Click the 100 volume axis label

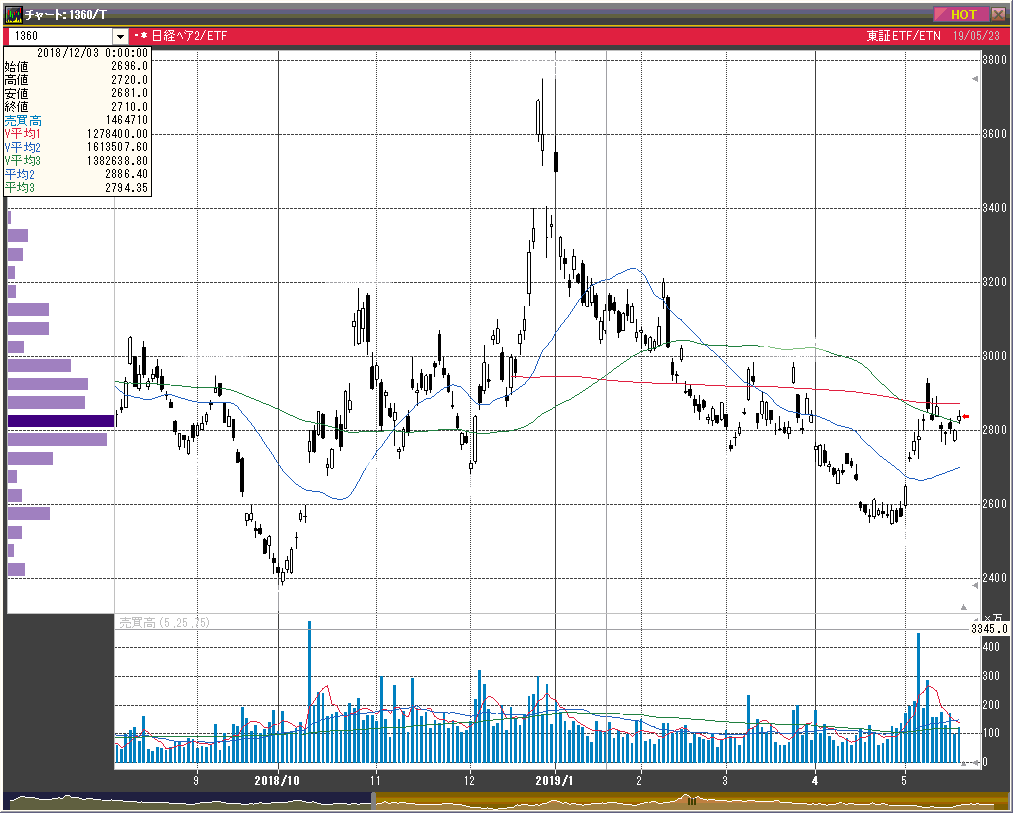[991, 734]
